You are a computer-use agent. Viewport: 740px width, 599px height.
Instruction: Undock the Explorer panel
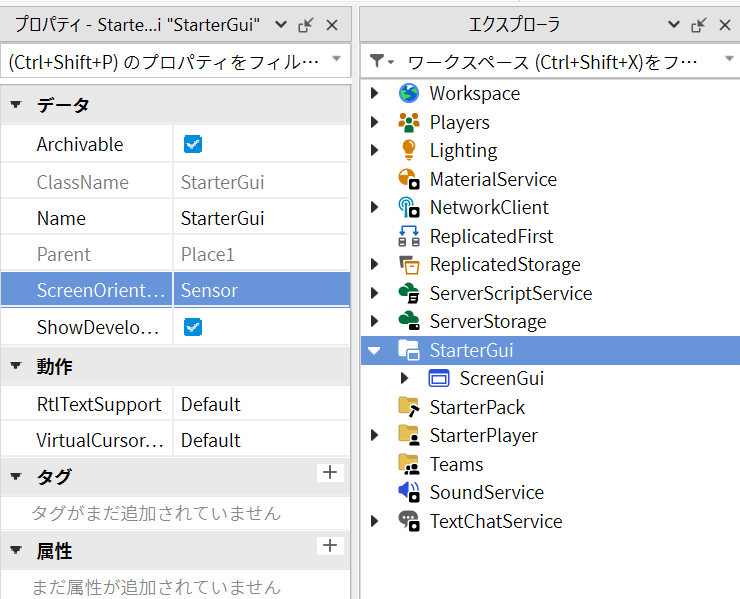(x=698, y=25)
